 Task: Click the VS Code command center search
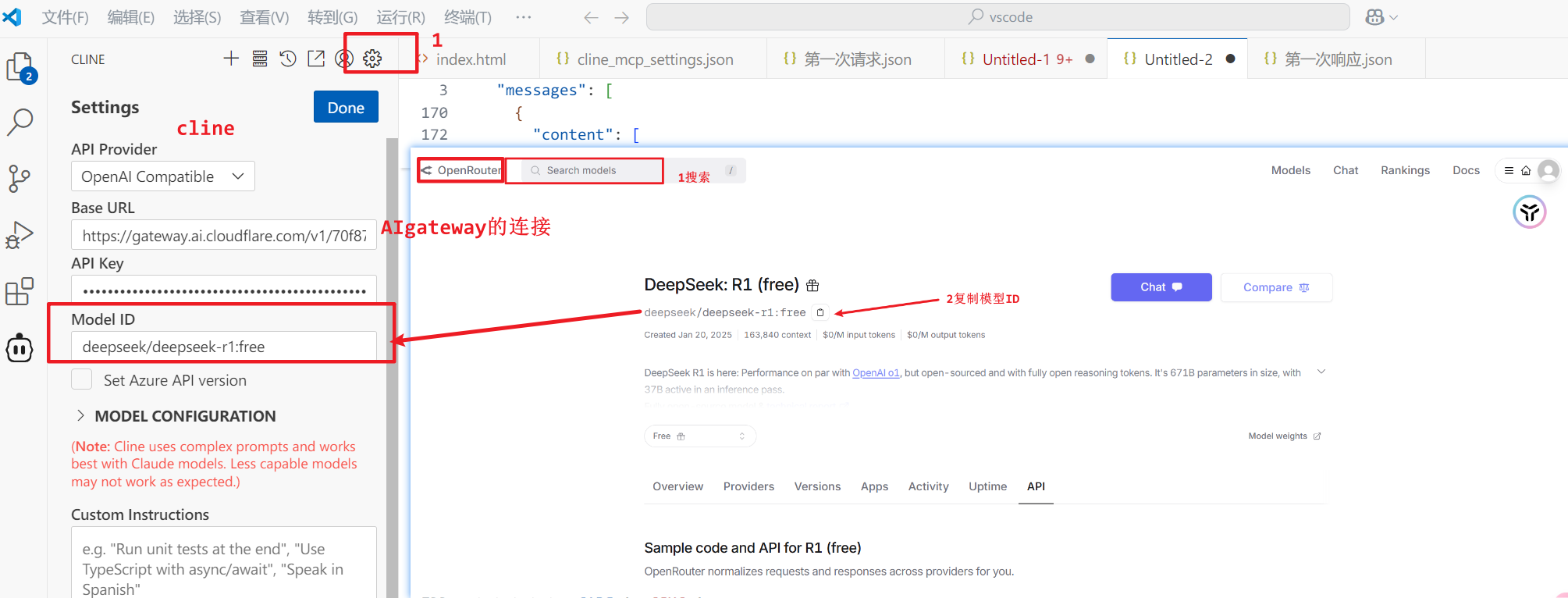tap(998, 17)
